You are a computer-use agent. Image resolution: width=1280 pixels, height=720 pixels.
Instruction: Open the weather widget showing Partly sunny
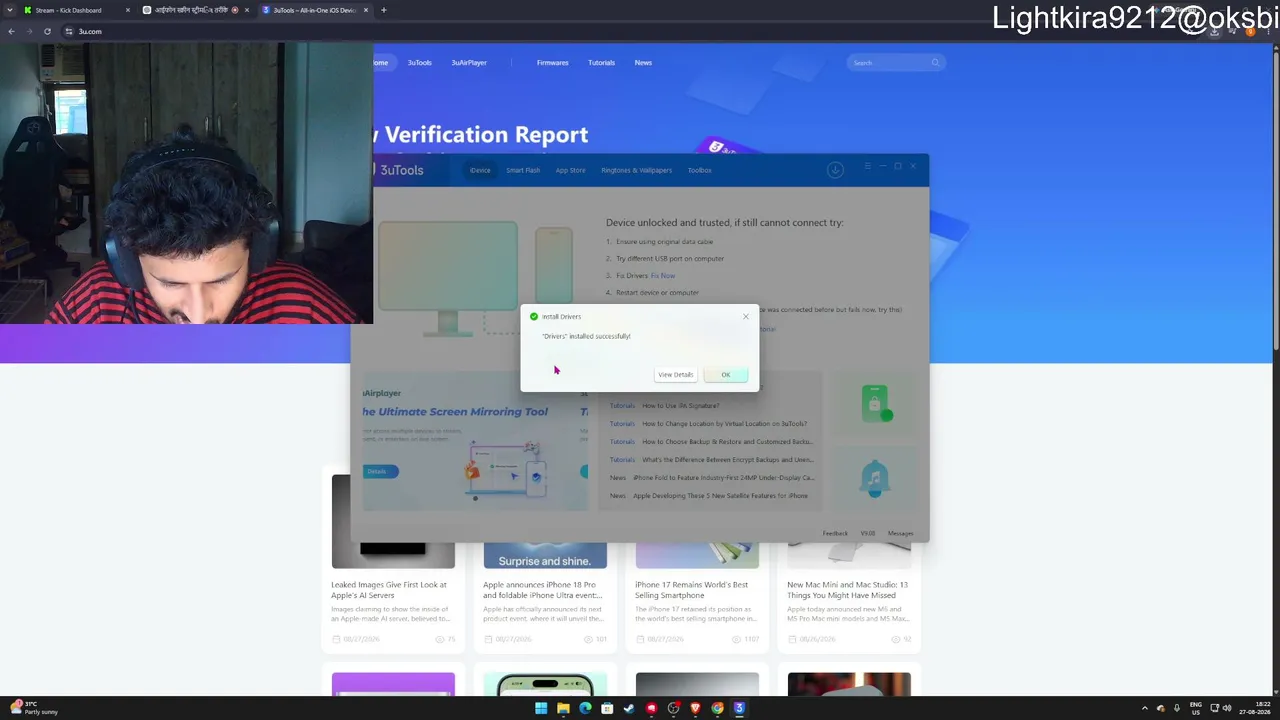tap(34, 708)
